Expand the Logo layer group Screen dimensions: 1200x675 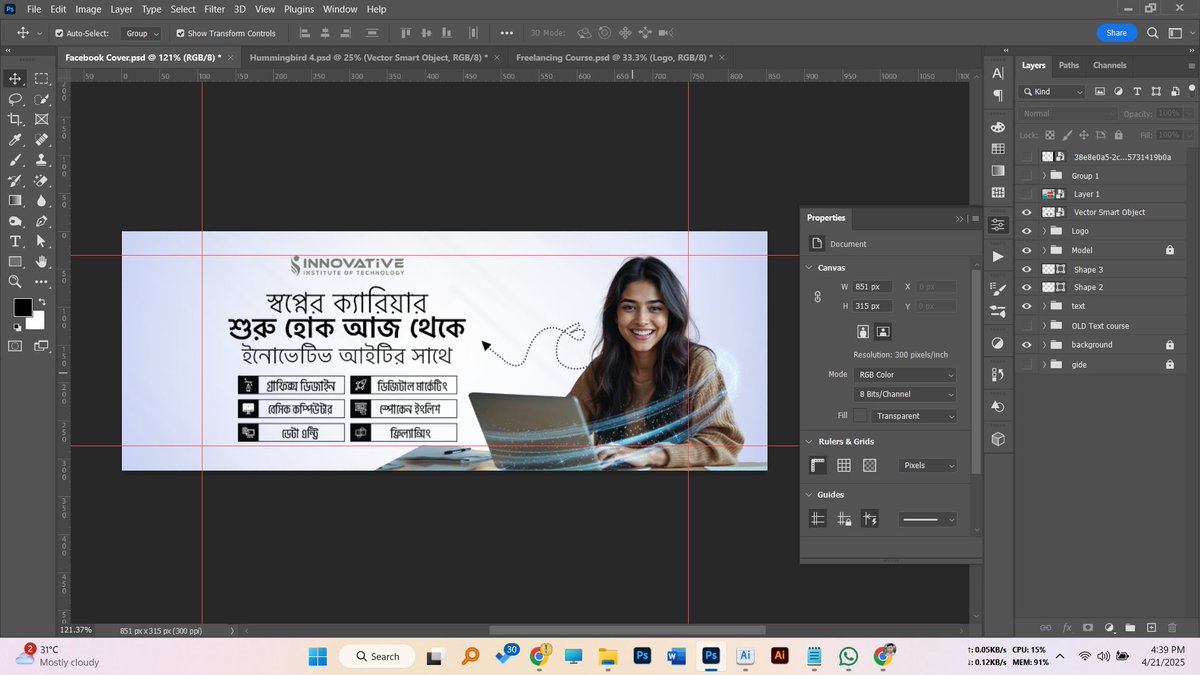pyautogui.click(x=1044, y=231)
